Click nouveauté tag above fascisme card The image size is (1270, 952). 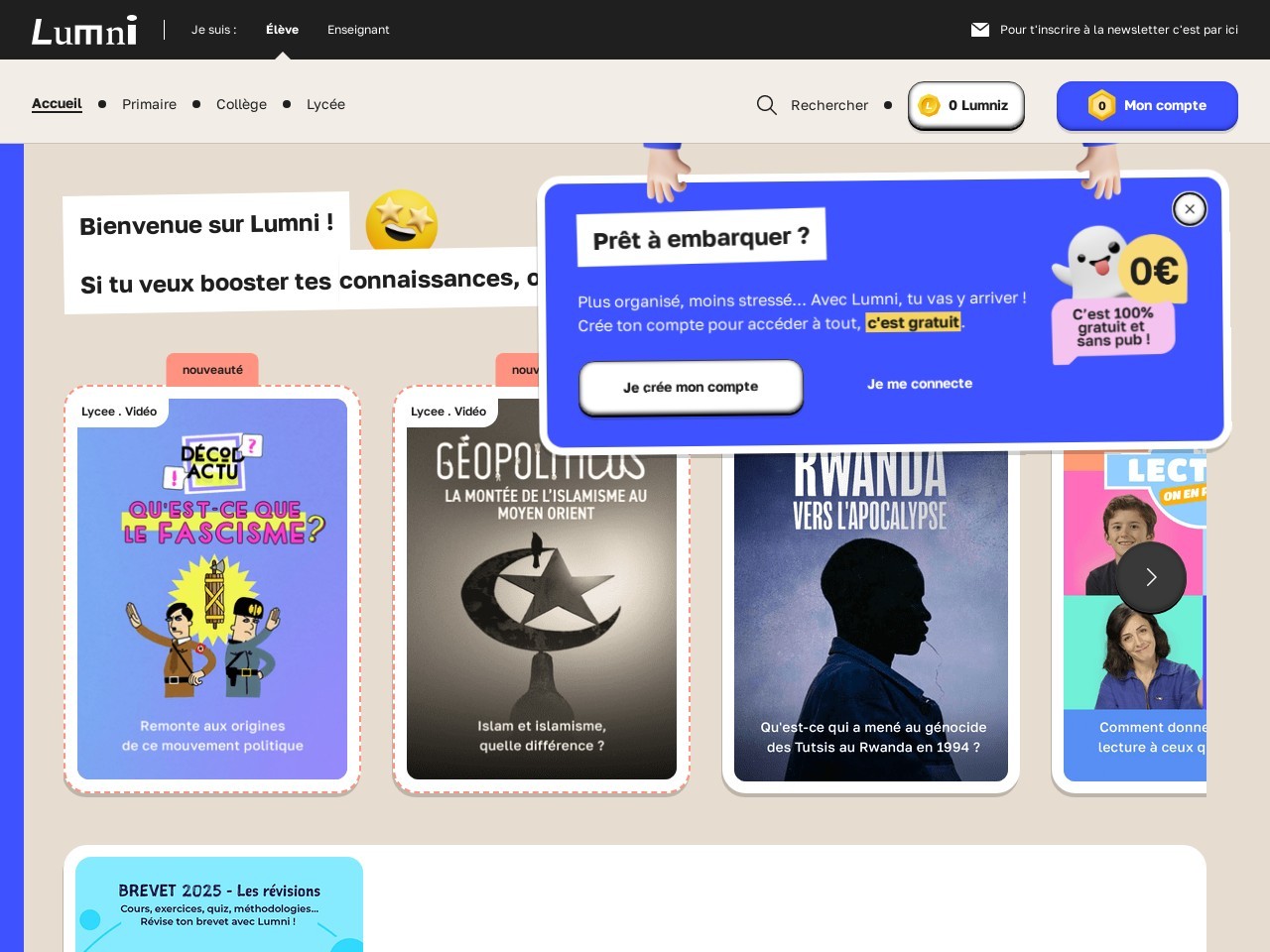tap(212, 370)
